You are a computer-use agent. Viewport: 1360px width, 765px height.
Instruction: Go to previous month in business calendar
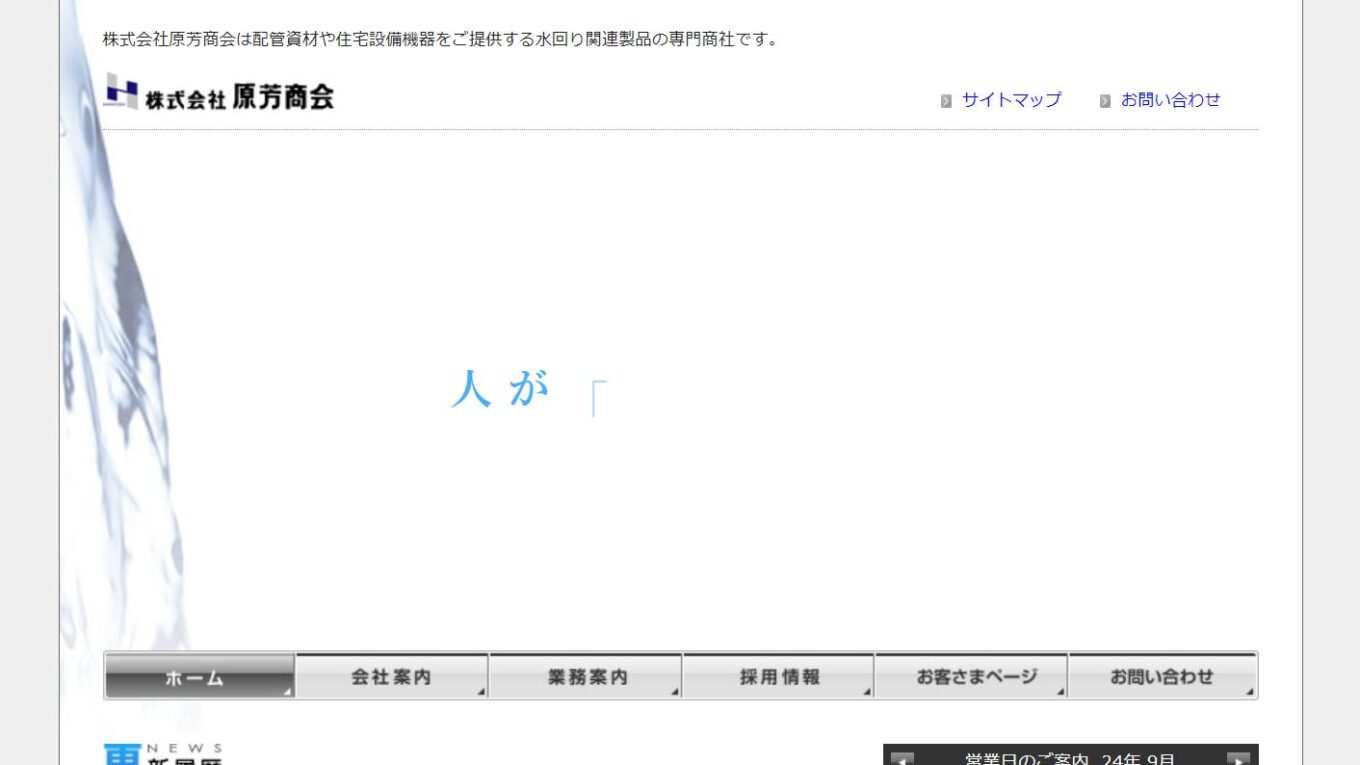(902, 758)
